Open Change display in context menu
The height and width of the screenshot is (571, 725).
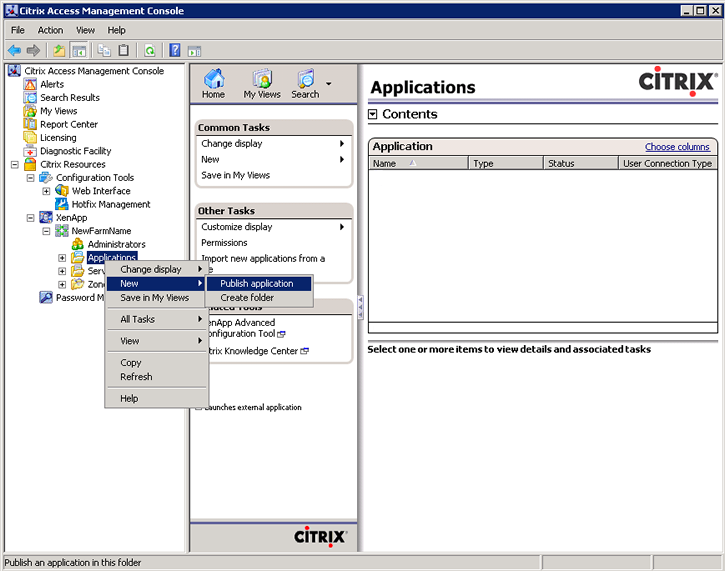point(156,269)
